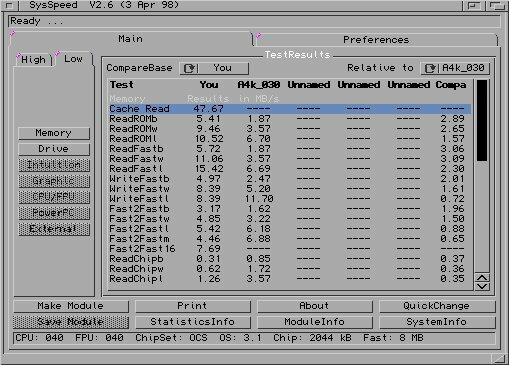Open the About dialog
Screen dimensions: 509x365
(314, 306)
